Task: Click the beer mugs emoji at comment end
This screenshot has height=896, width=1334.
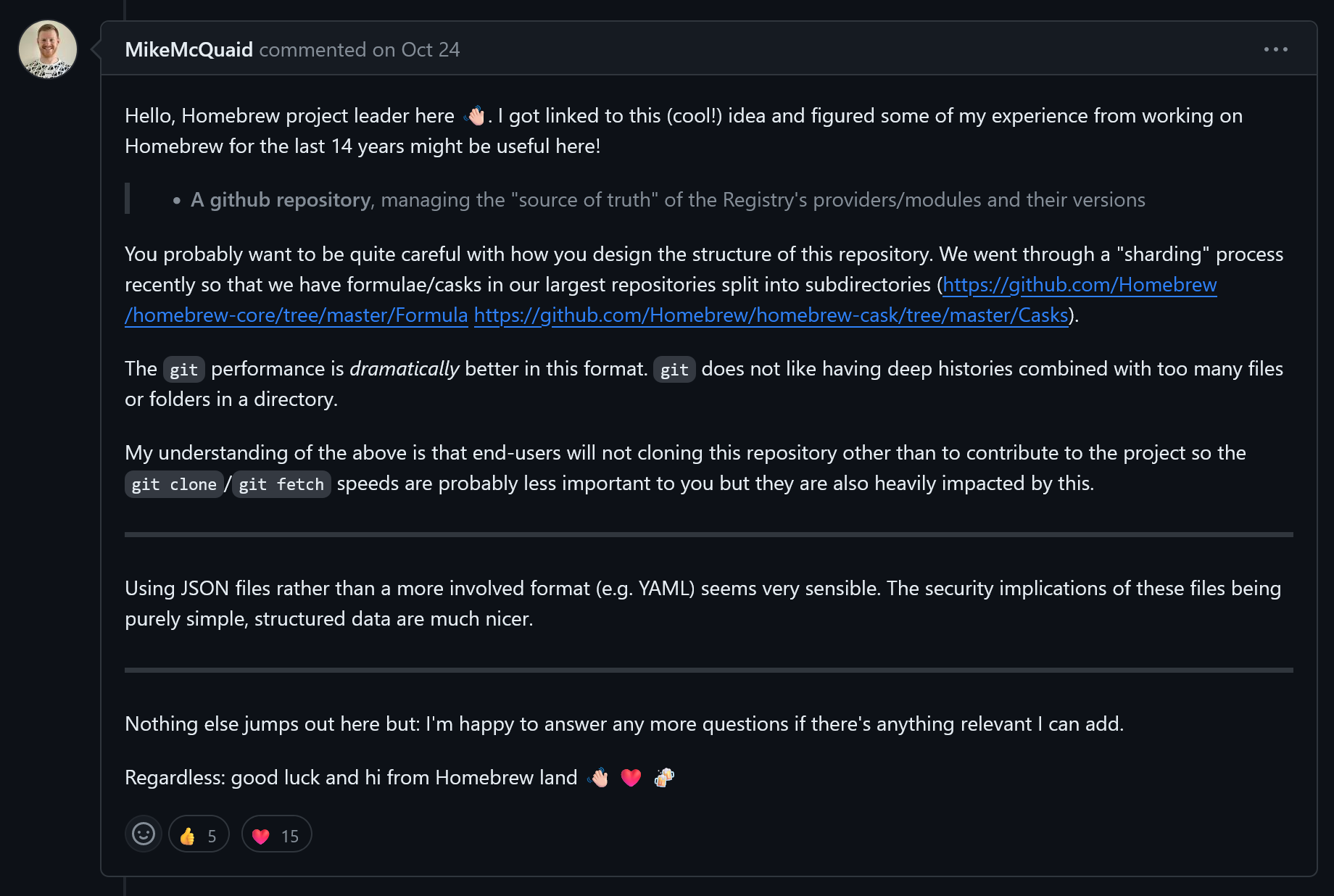Action: click(665, 776)
